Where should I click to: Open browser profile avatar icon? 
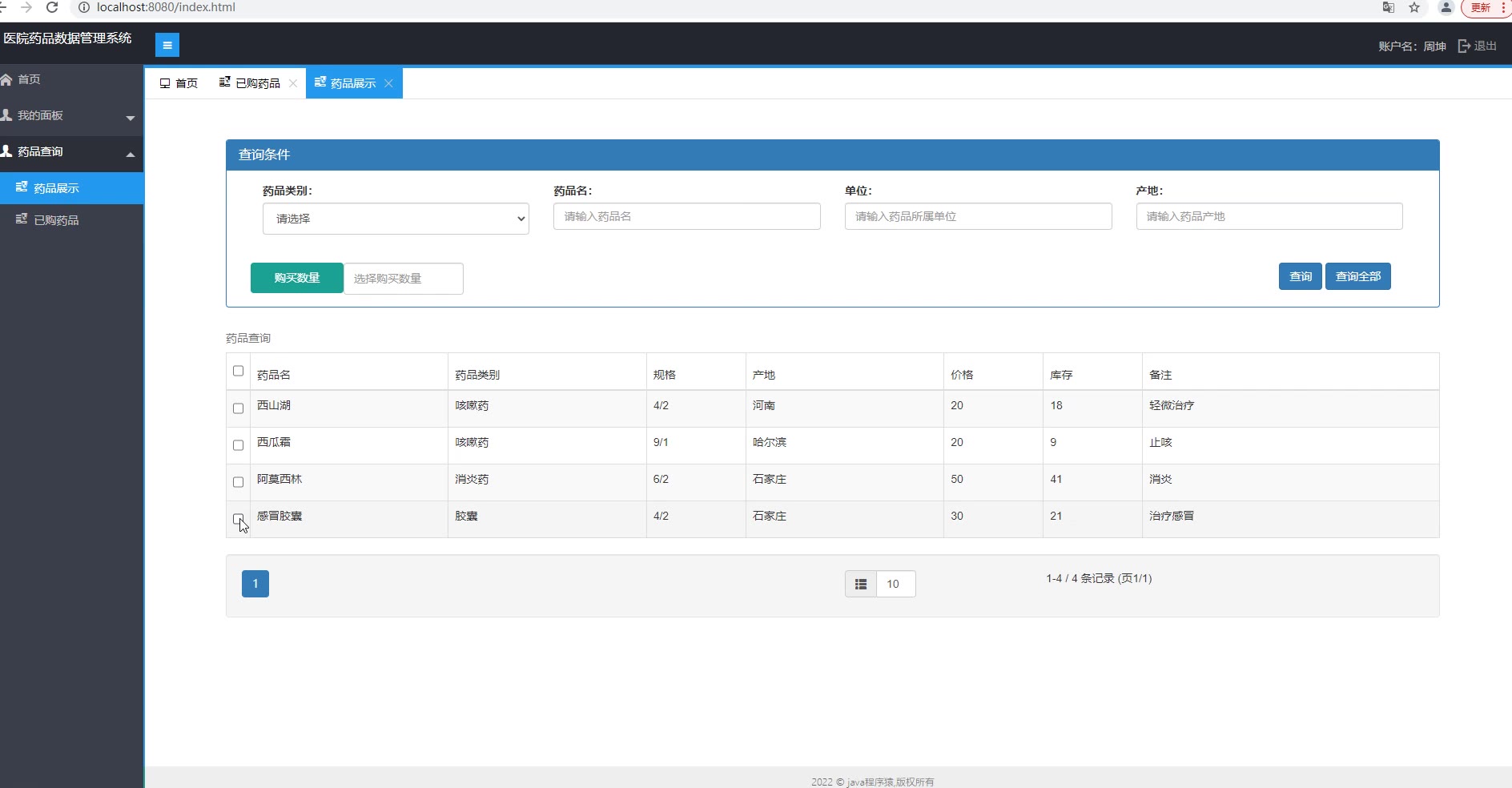coord(1446,7)
